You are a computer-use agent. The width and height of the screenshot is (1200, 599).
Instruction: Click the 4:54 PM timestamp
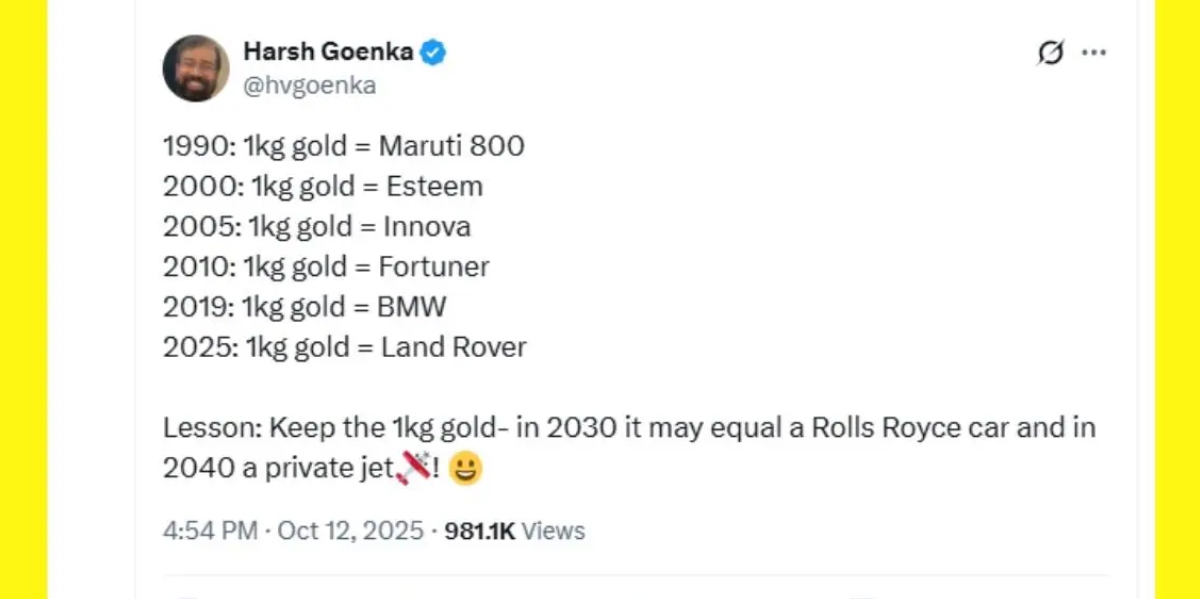pyautogui.click(x=210, y=531)
